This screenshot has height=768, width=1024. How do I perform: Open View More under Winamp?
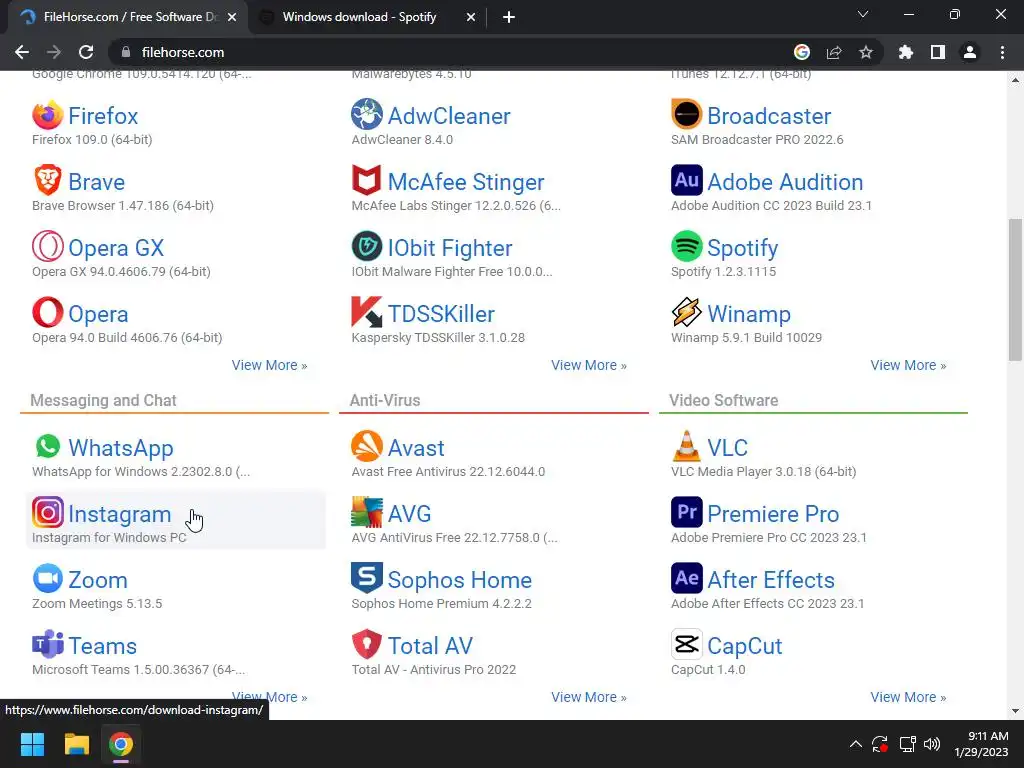[x=908, y=365]
